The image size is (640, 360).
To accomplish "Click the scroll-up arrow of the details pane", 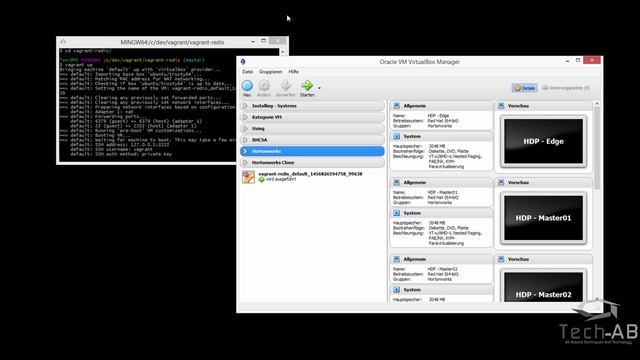I will pos(597,104).
